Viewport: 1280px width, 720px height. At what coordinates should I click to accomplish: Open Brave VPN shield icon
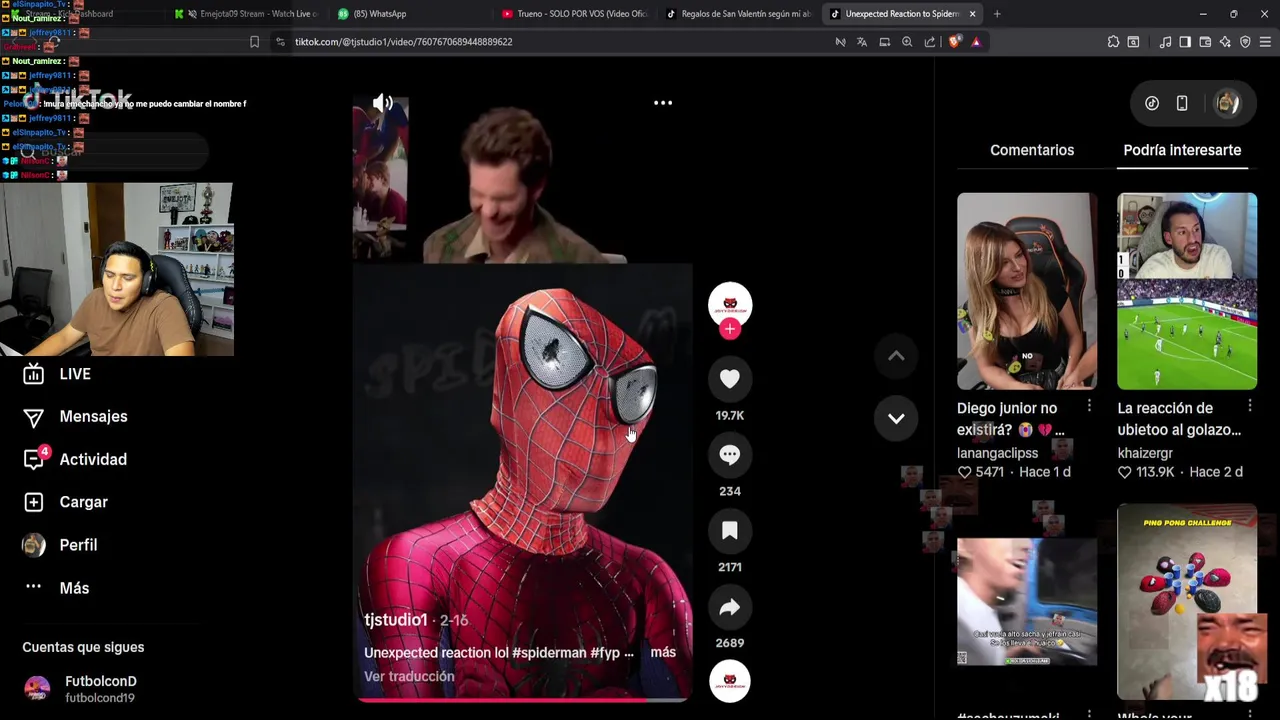tap(1245, 42)
